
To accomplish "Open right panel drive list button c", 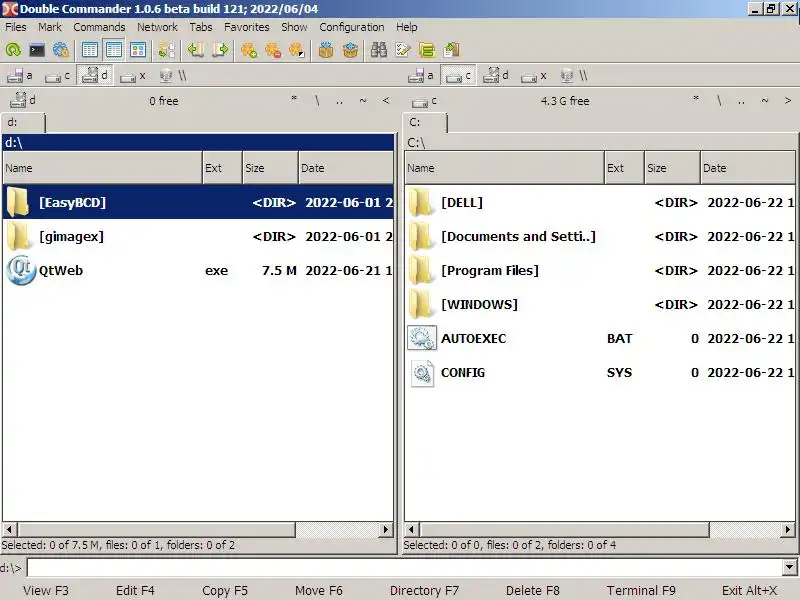I will [x=424, y=102].
